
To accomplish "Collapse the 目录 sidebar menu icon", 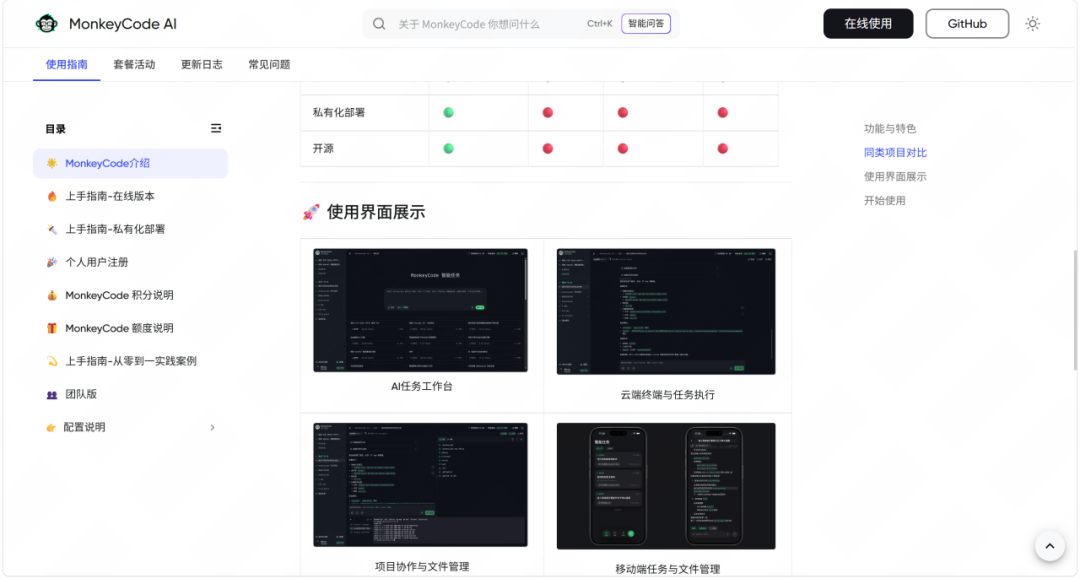I will point(216,129).
